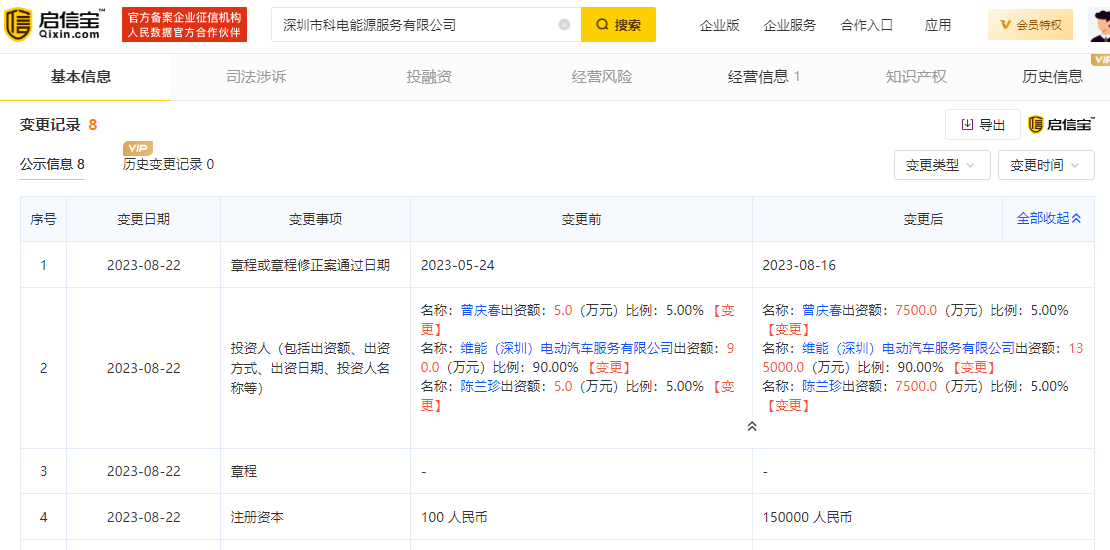Open the 变更类型 dropdown
1110x550 pixels.
(942, 166)
